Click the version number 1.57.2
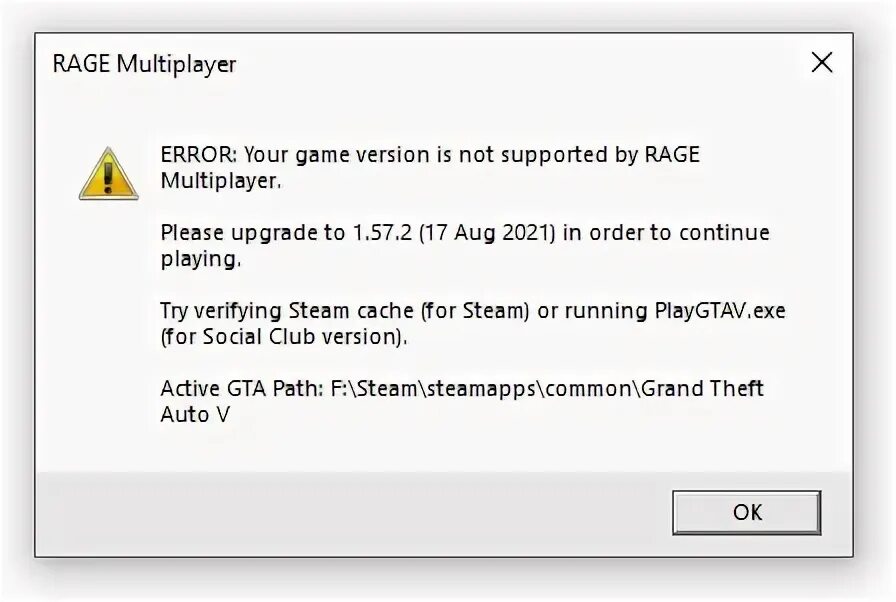Image resolution: width=896 pixels, height=602 pixels. tap(382, 233)
